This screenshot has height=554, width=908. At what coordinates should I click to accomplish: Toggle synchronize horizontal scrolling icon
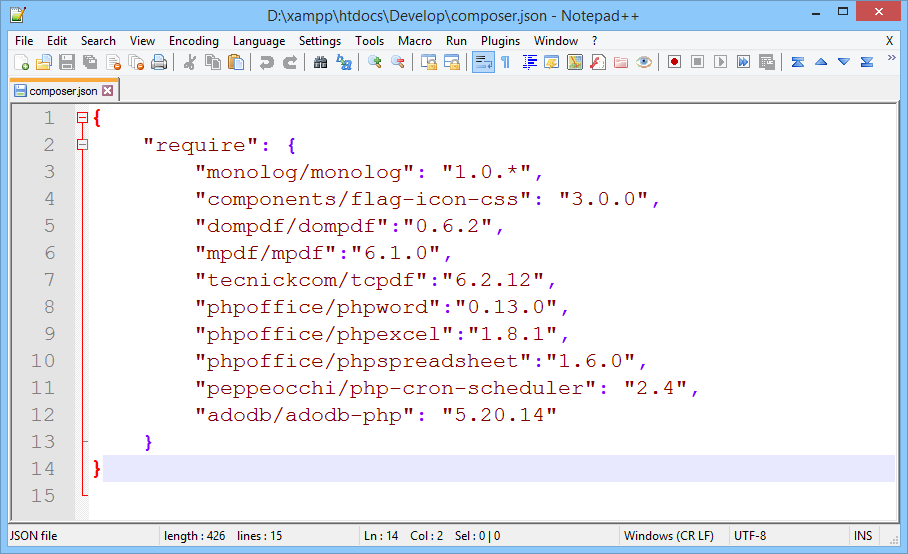pyautogui.click(x=452, y=62)
